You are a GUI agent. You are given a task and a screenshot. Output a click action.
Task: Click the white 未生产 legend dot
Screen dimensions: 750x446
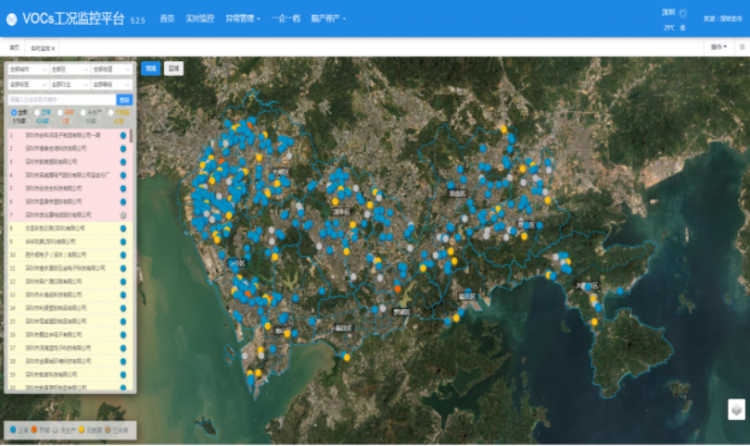(55, 430)
